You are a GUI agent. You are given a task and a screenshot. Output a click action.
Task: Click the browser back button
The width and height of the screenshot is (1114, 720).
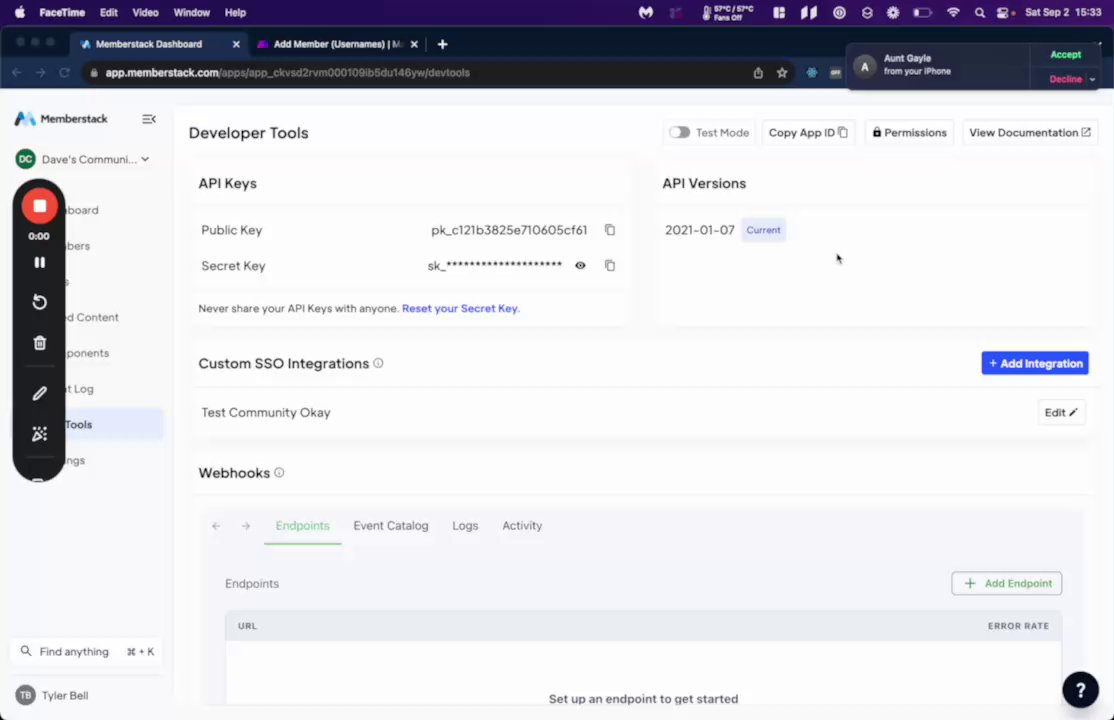17,72
